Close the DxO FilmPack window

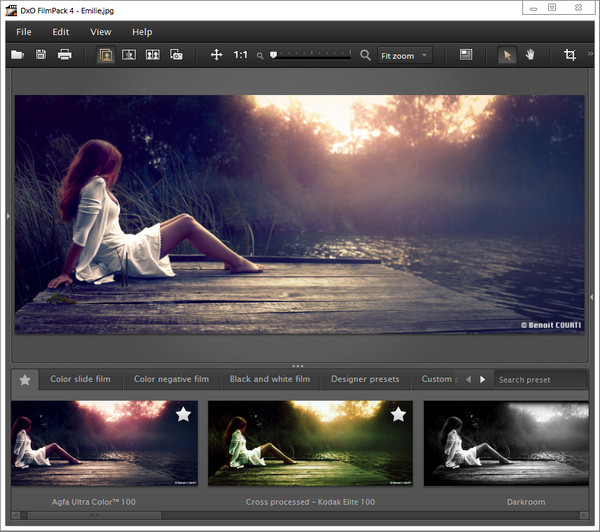coord(578,7)
